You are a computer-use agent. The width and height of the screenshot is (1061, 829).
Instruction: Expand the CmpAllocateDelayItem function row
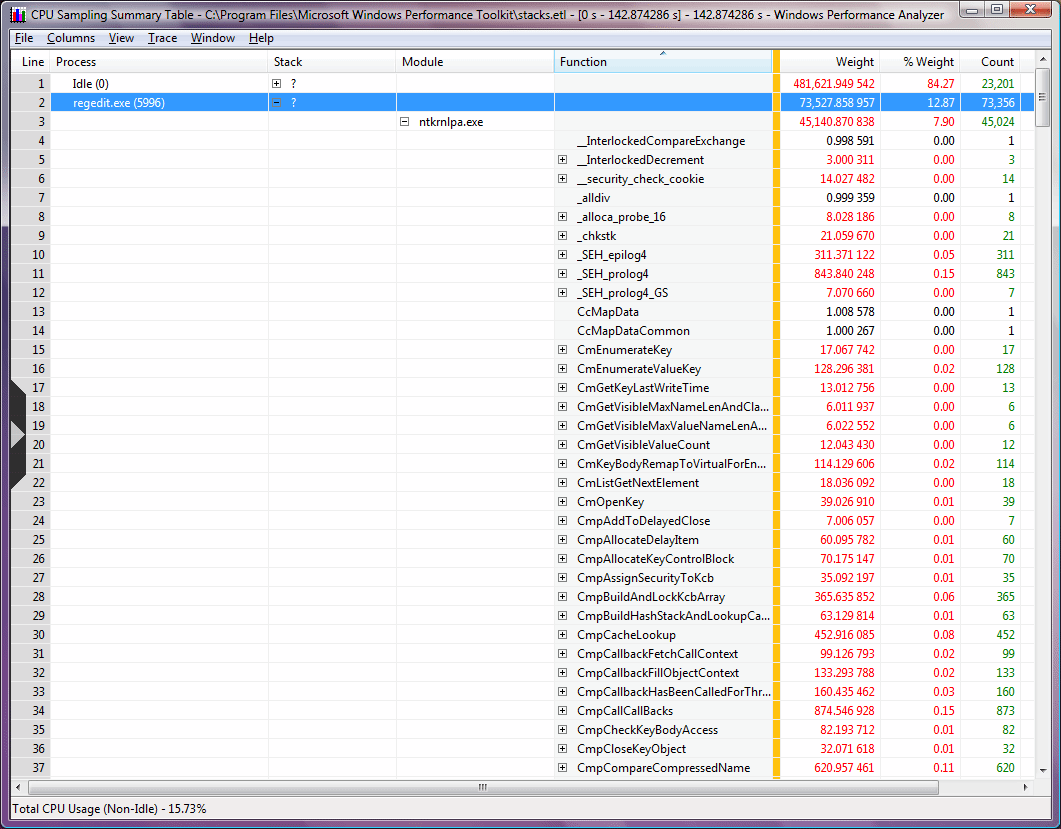coord(562,539)
